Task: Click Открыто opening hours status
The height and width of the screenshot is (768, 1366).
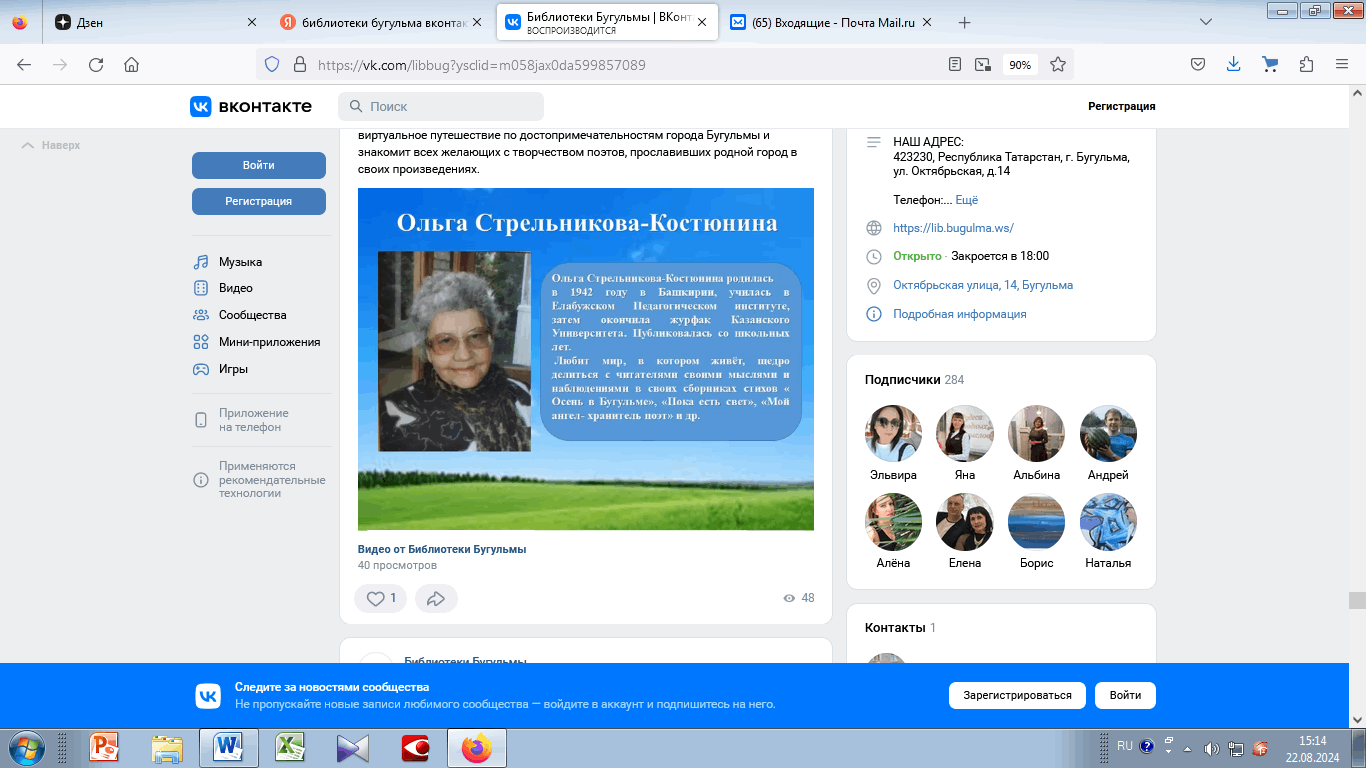Action: pyautogui.click(x=917, y=256)
